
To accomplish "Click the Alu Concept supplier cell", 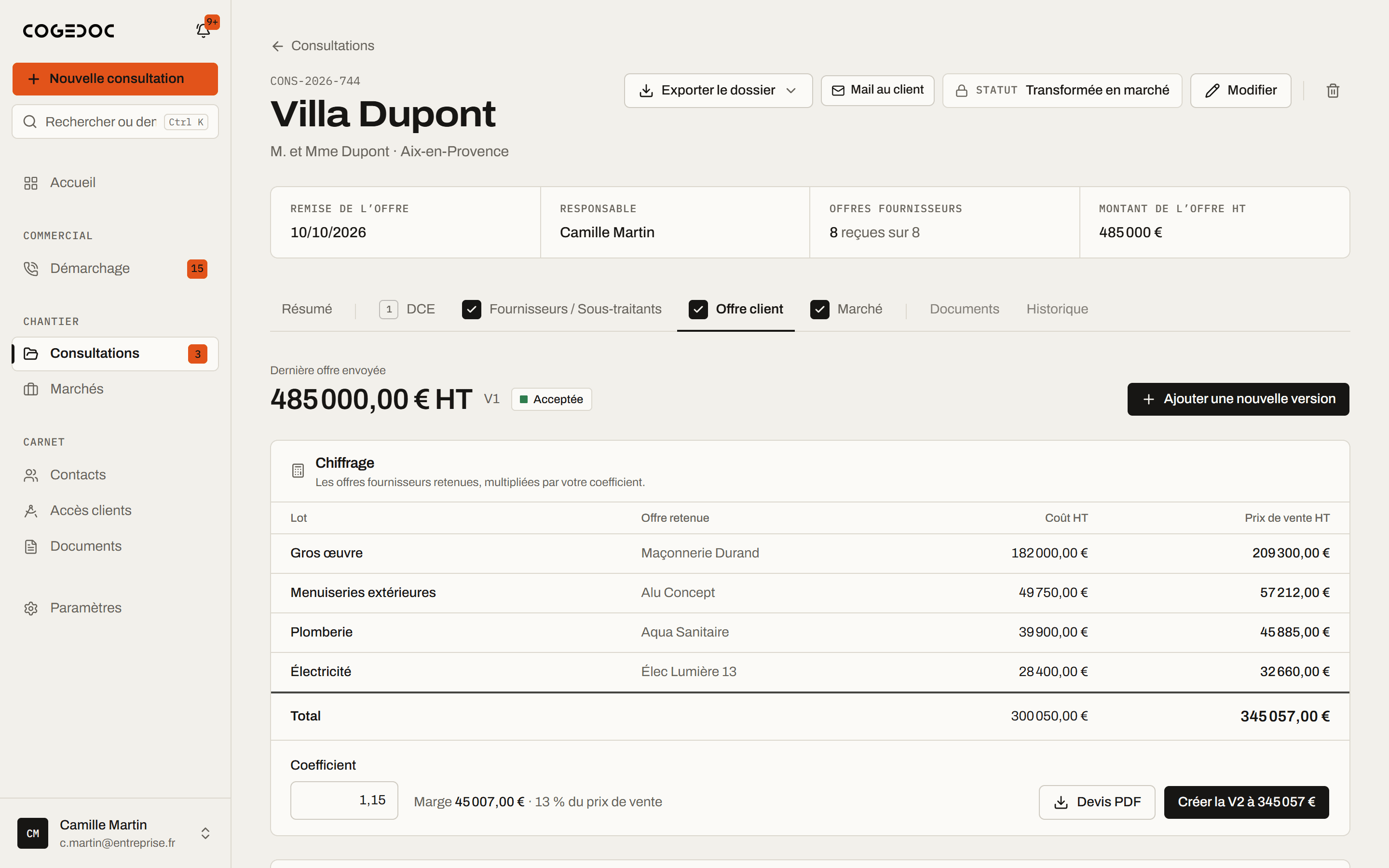I will point(677,593).
